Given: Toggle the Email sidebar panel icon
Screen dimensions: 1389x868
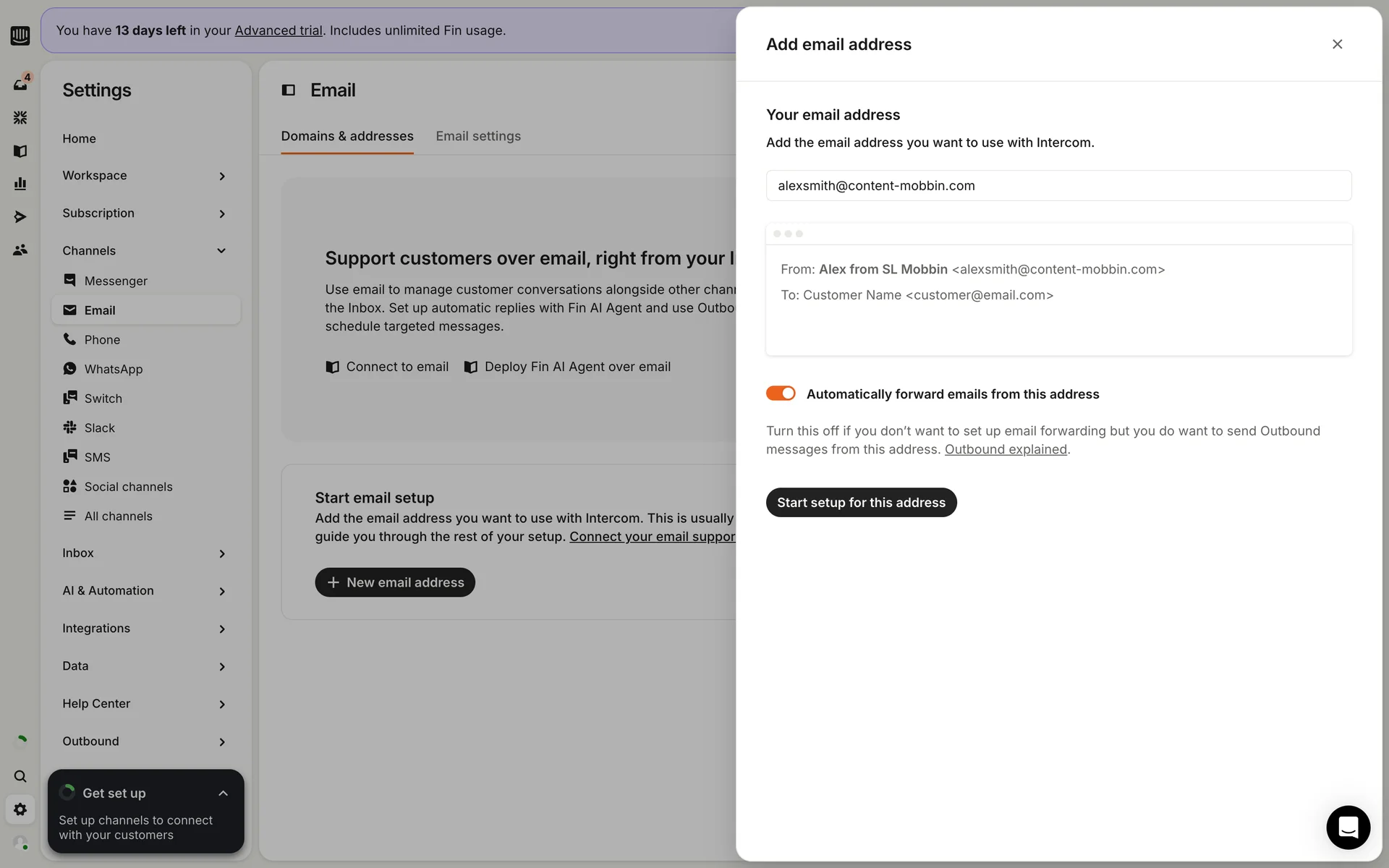Looking at the screenshot, I should (x=288, y=90).
